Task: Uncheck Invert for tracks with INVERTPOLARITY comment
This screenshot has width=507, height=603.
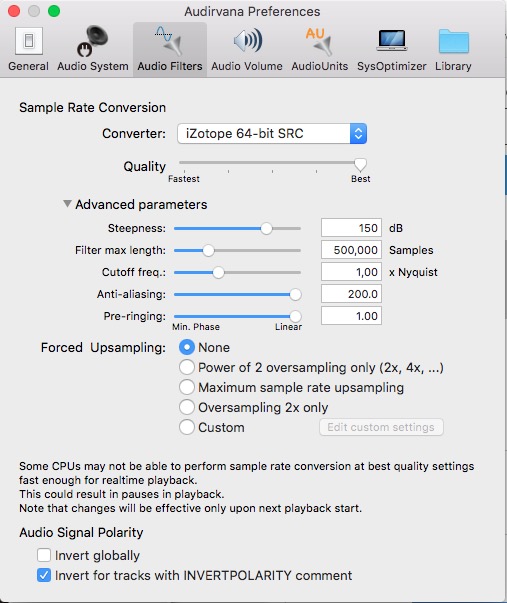Action: (44, 575)
